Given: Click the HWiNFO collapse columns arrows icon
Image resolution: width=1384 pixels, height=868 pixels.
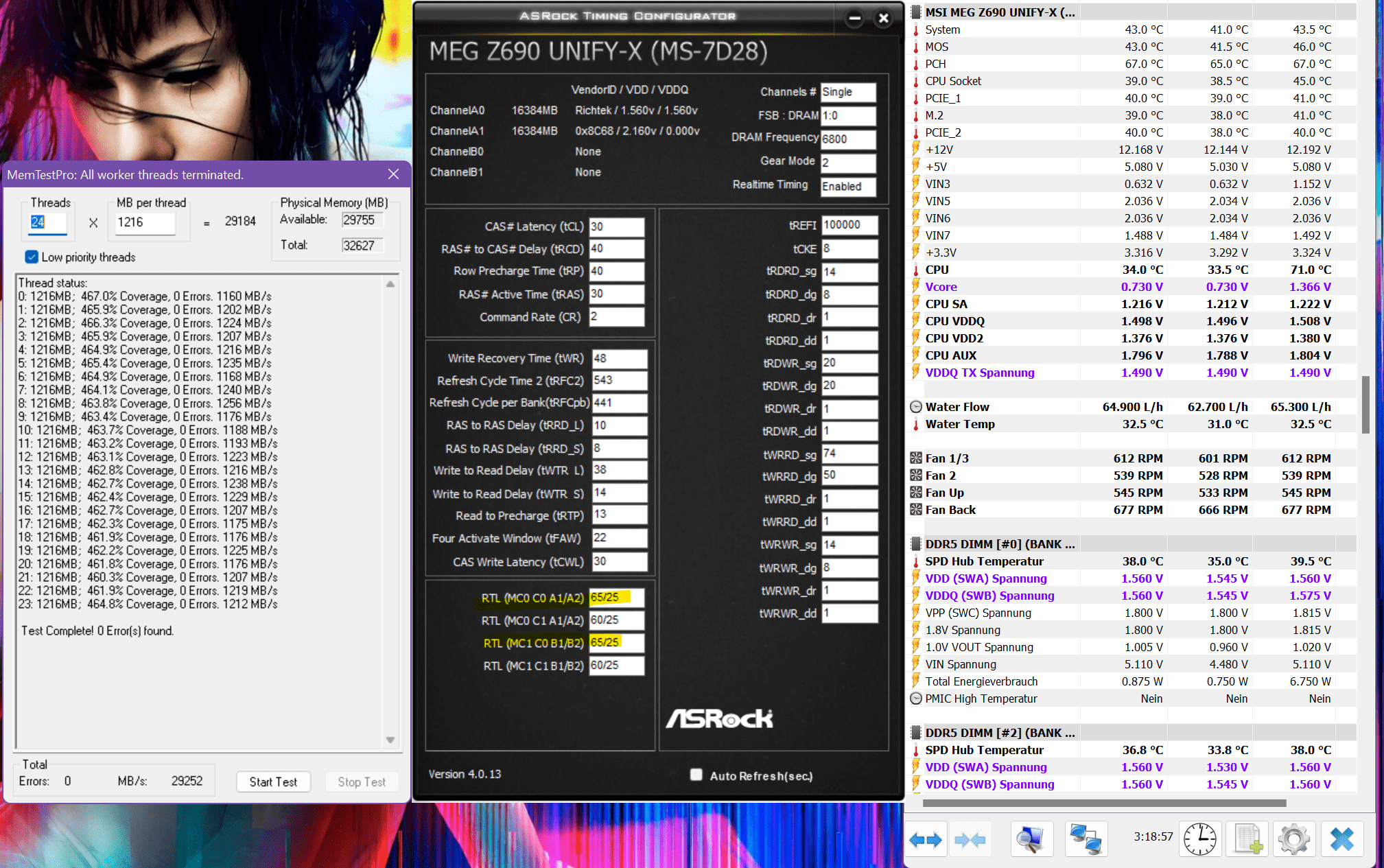Looking at the screenshot, I should tap(970, 839).
